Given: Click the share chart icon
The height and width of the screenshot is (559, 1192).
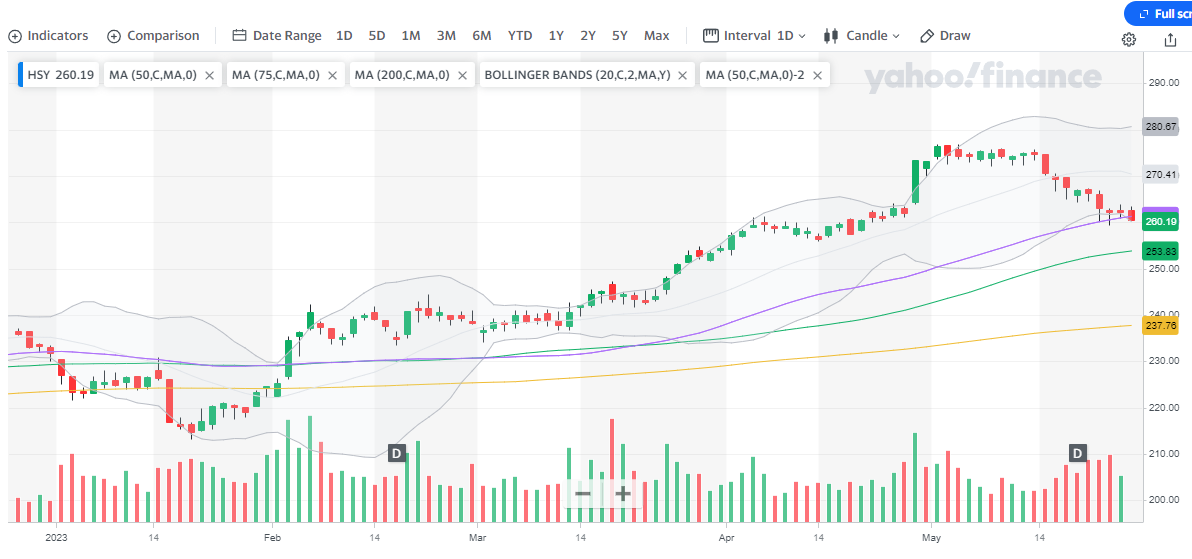Looking at the screenshot, I should pos(1170,40).
